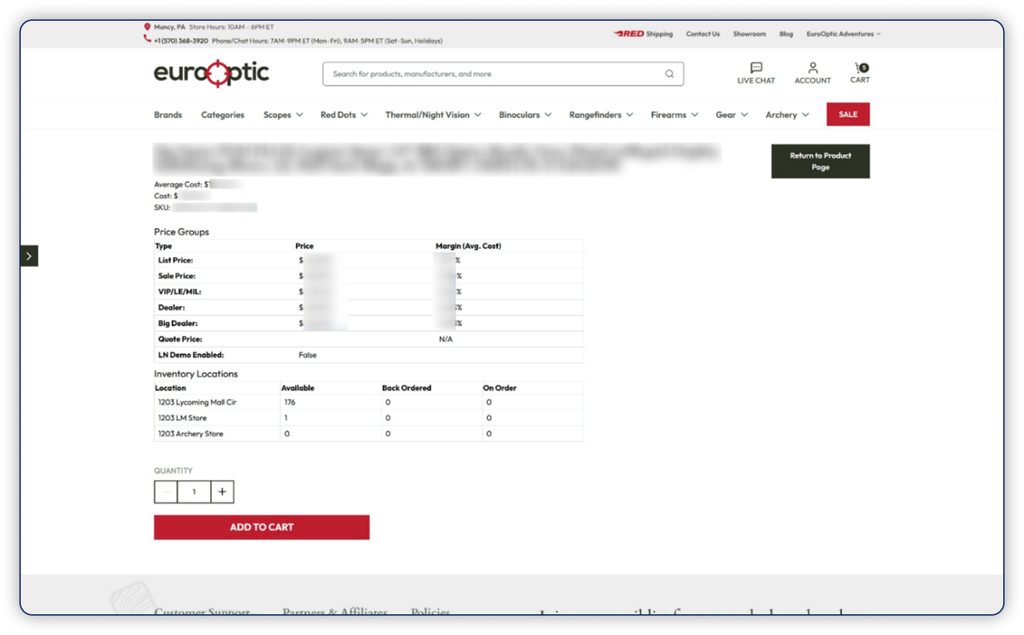This screenshot has width=1024, height=635.
Task: Open the EuroOptic Adventures dropdown
Action: coord(840,33)
